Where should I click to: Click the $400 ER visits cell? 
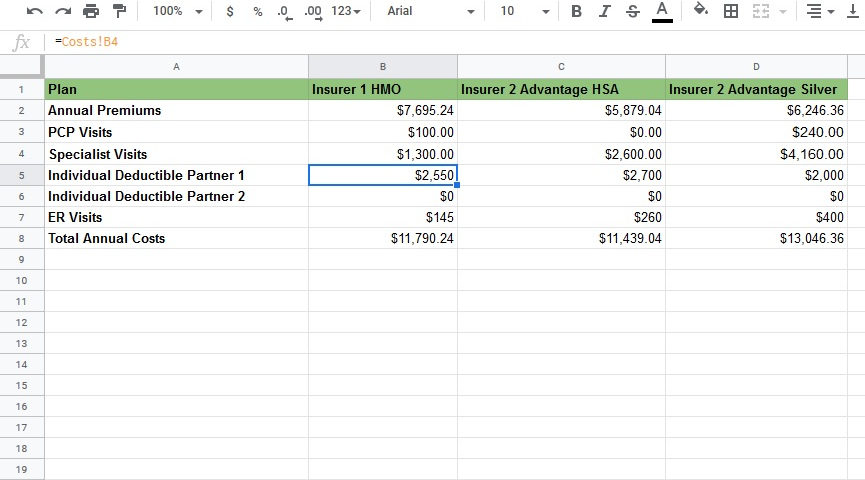[x=756, y=217]
